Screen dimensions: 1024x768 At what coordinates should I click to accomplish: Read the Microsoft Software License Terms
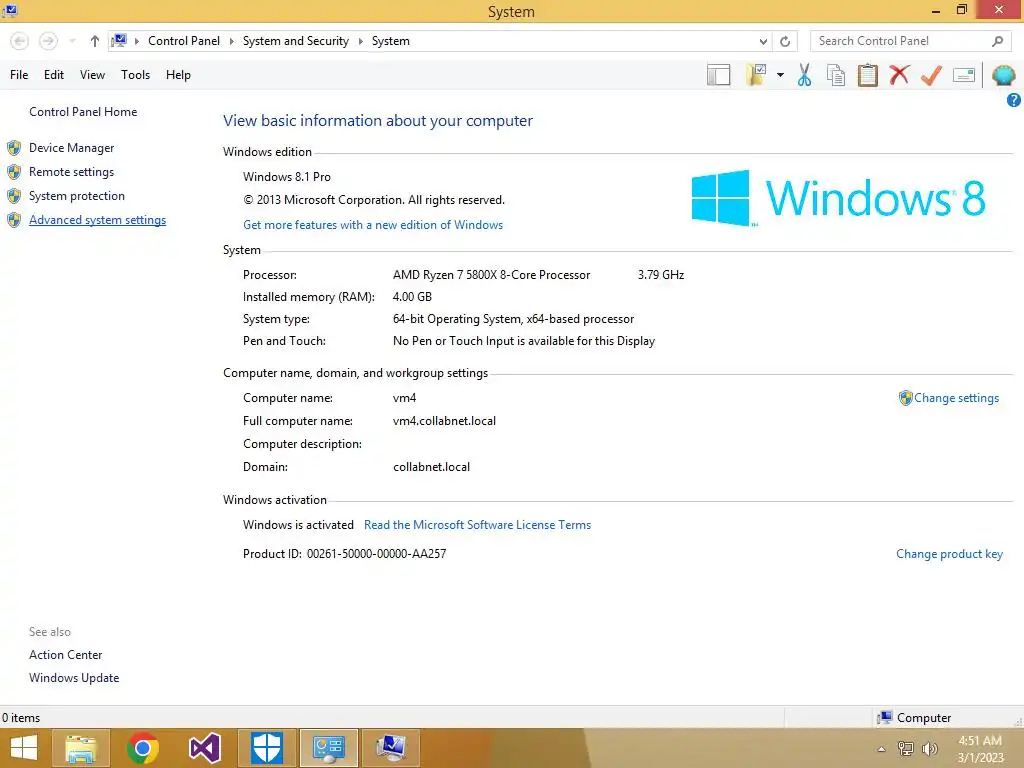point(477,524)
